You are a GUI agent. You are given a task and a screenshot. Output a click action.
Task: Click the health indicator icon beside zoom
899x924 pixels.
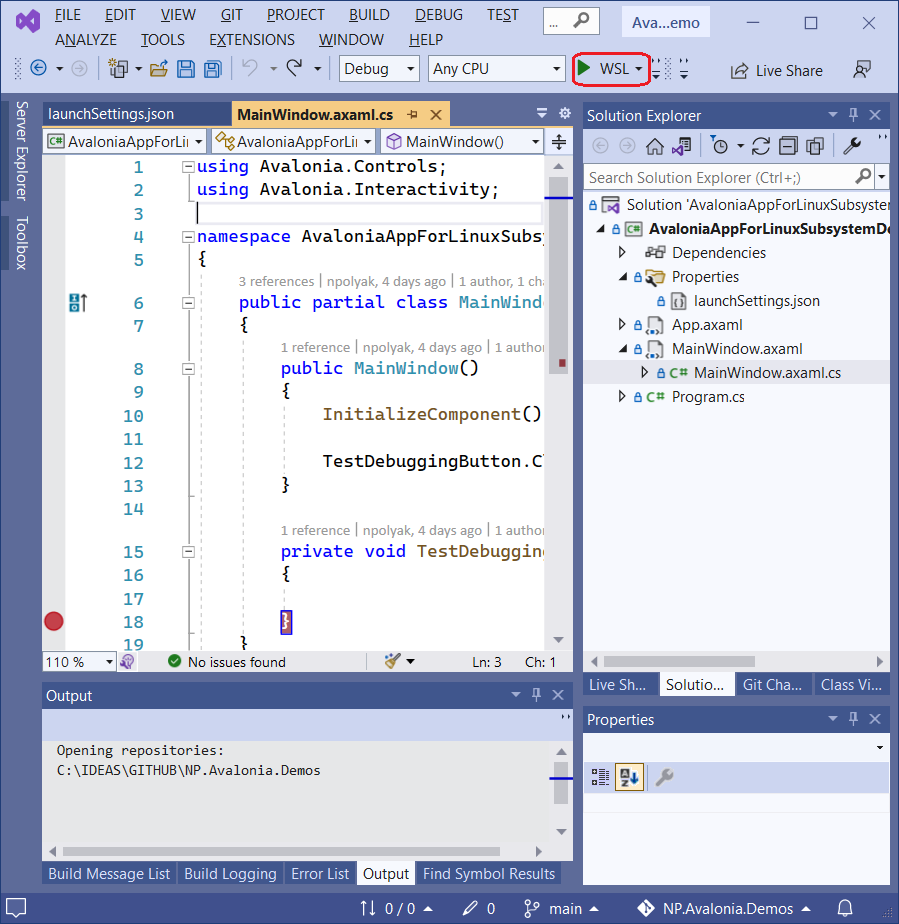tap(127, 662)
